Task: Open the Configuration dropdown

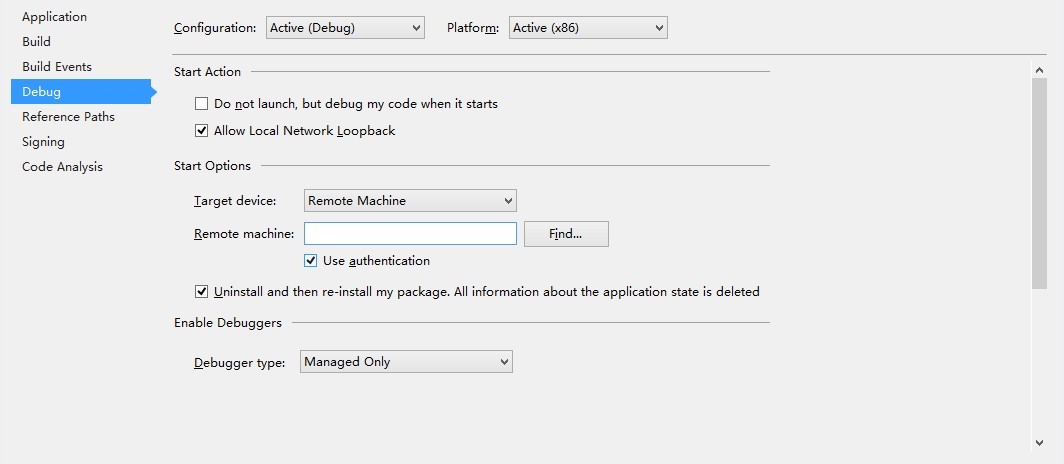Action: [x=345, y=28]
